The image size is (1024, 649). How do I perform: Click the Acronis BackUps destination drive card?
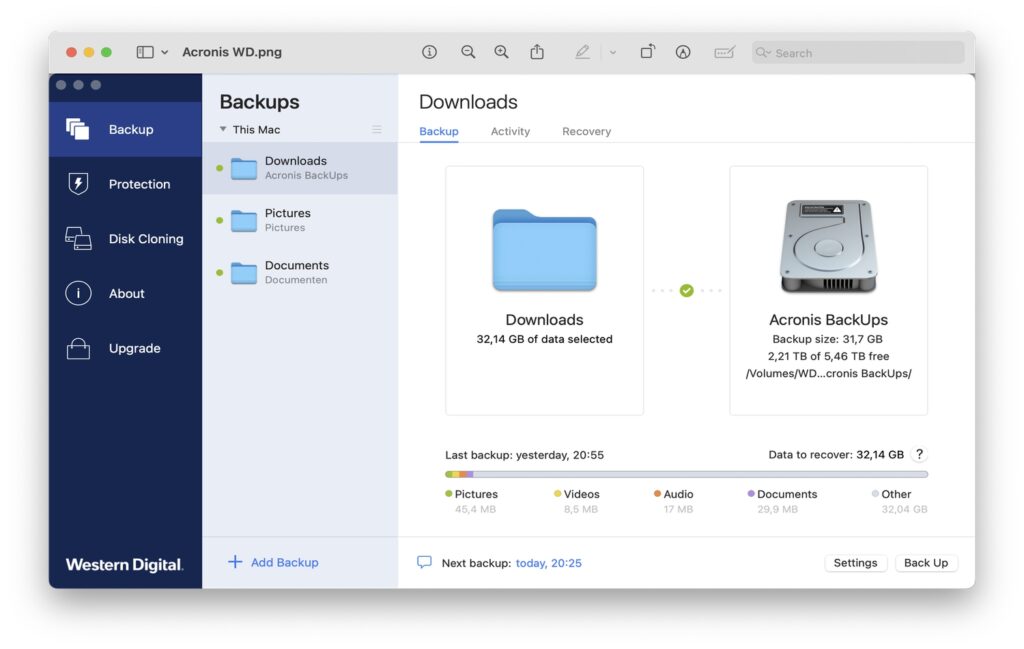pyautogui.click(x=828, y=291)
